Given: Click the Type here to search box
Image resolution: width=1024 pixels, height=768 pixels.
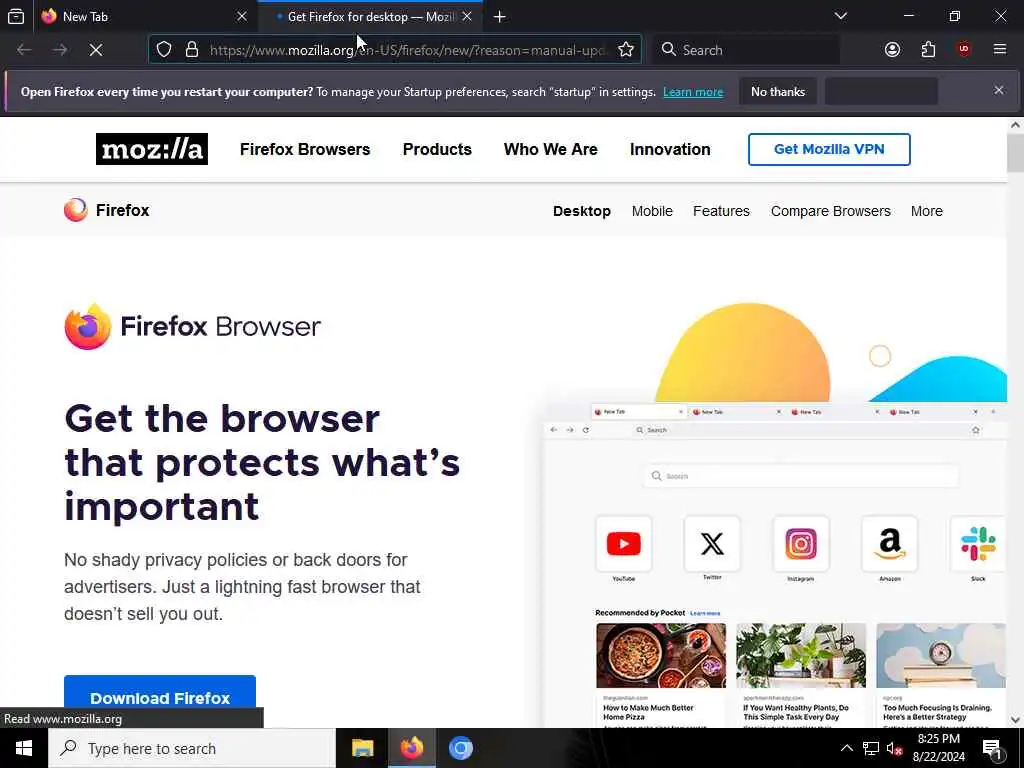Looking at the screenshot, I should (x=192, y=748).
